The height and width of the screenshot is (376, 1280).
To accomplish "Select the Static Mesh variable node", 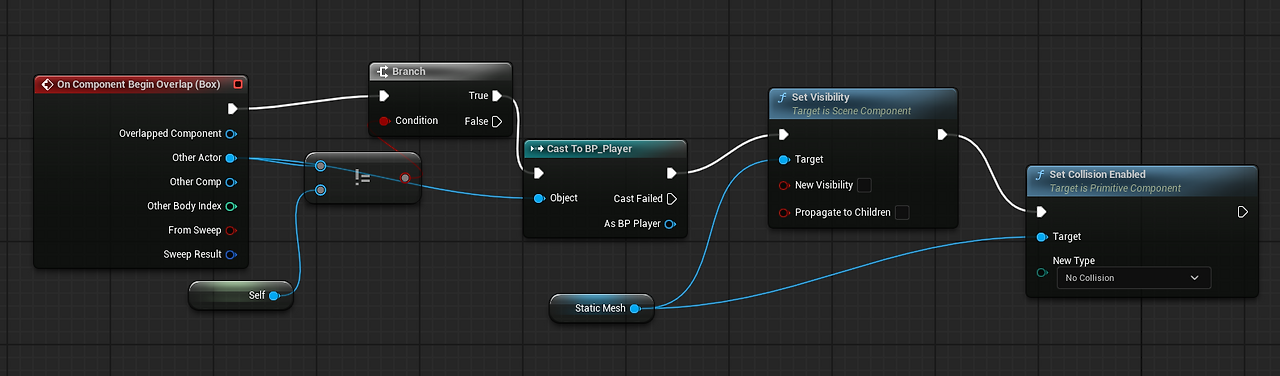I will tap(602, 308).
